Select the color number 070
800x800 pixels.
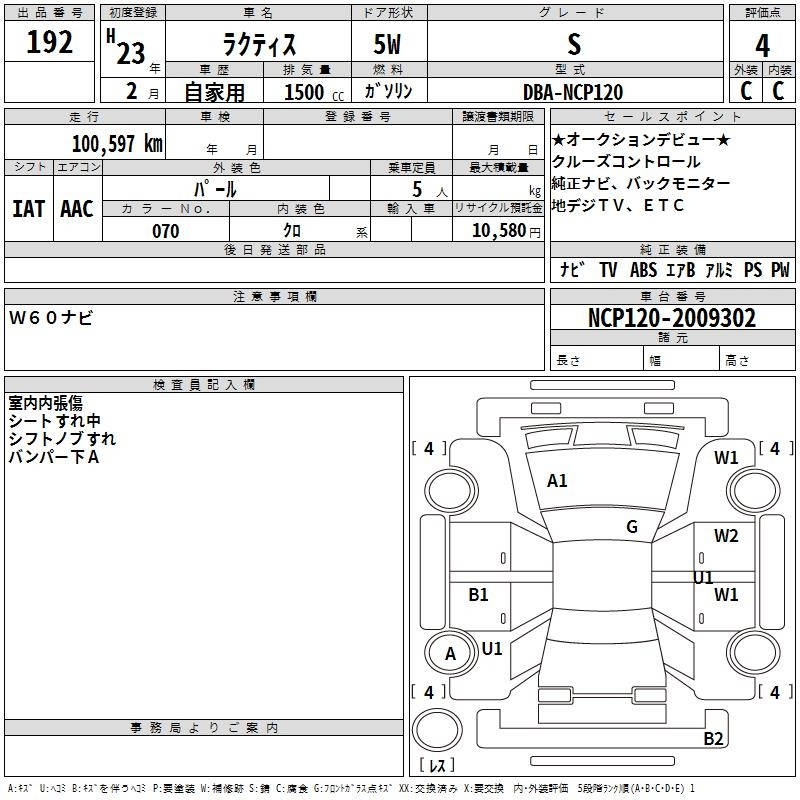coord(166,231)
